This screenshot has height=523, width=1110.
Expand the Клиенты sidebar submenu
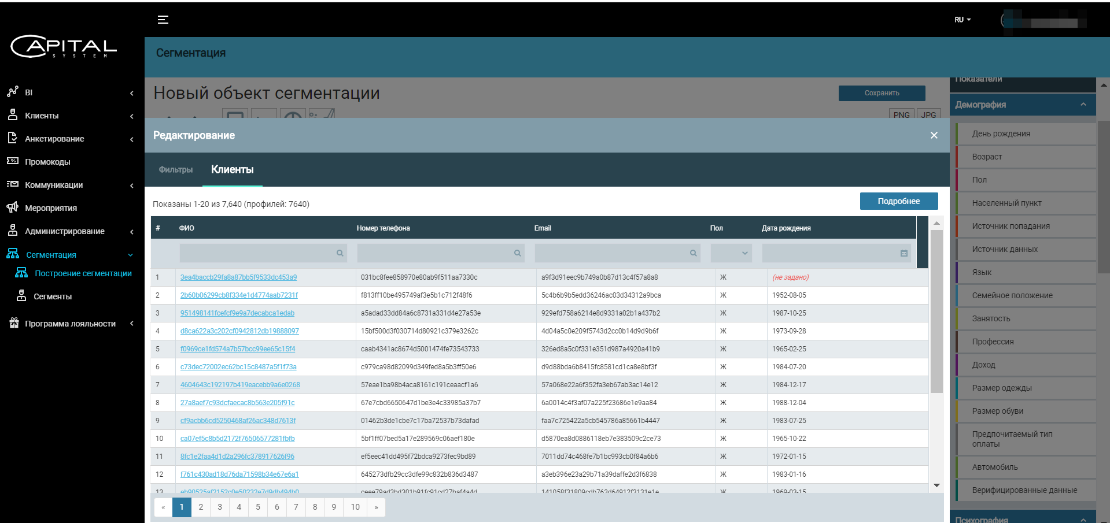tap(132, 116)
